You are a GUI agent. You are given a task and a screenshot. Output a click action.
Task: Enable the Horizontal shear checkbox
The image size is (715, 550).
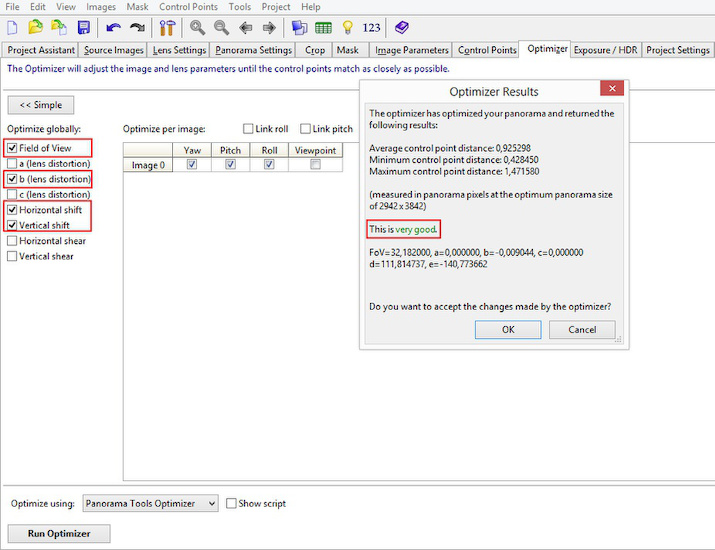click(12, 241)
